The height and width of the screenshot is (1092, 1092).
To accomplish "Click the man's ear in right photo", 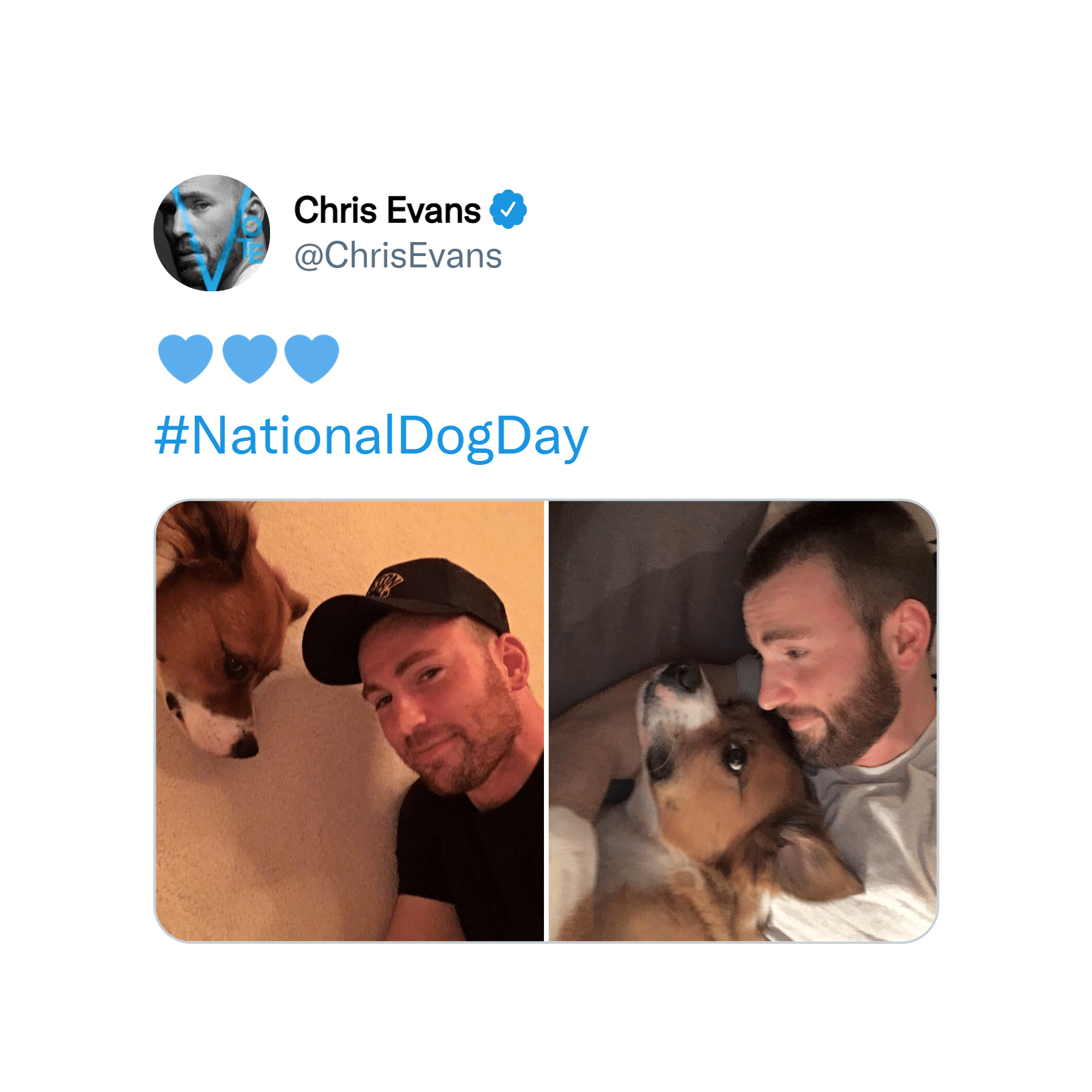I will click(x=910, y=636).
